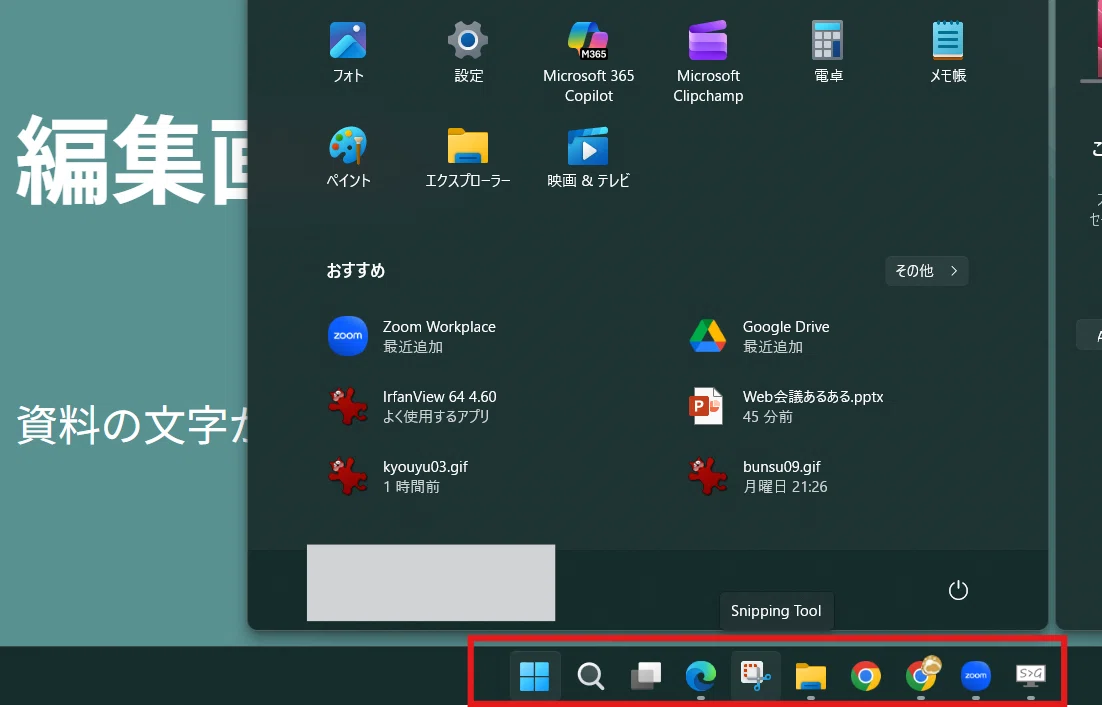Open メモ帳 notepad
The image size is (1102, 708).
coord(947,52)
